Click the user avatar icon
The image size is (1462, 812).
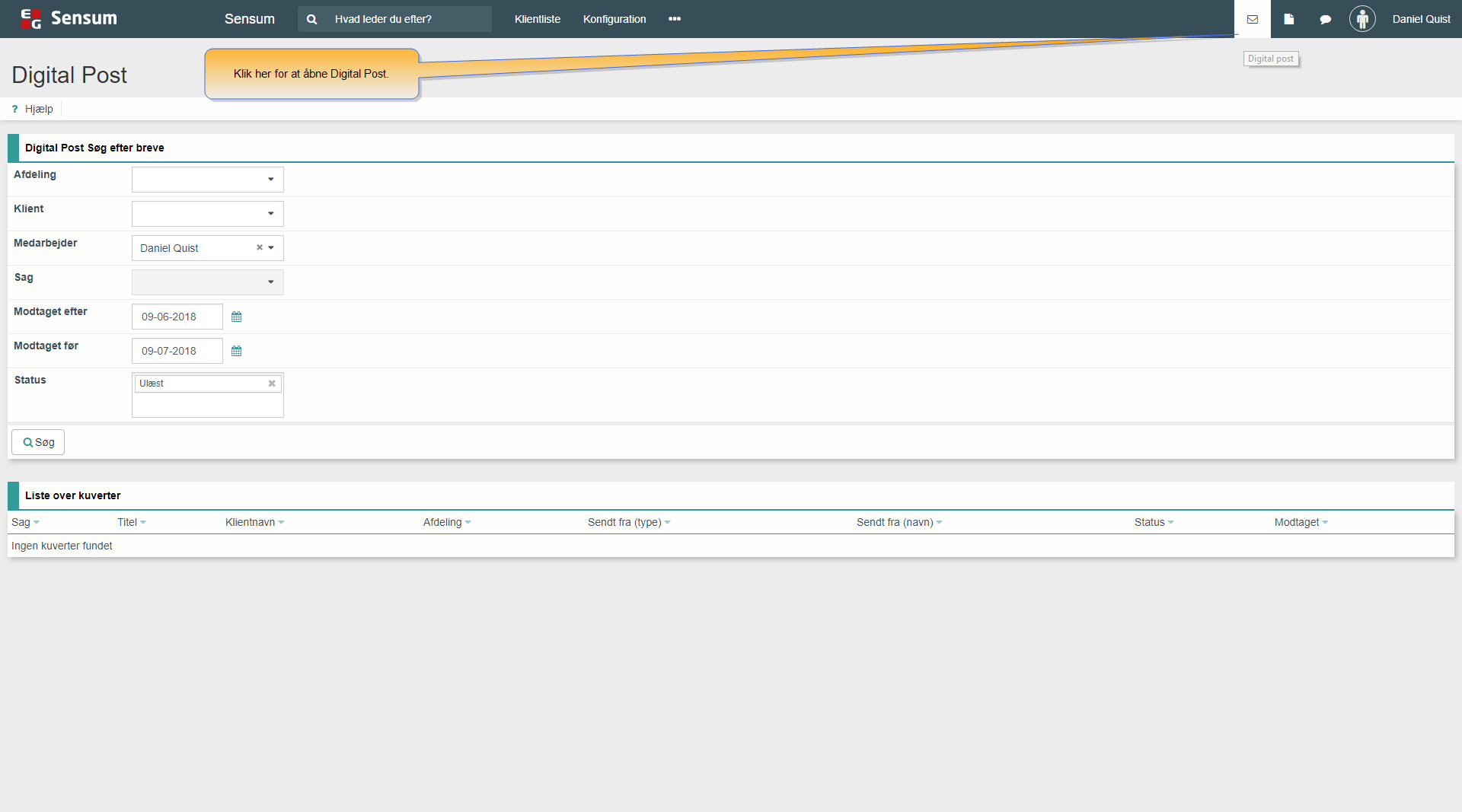point(1362,19)
